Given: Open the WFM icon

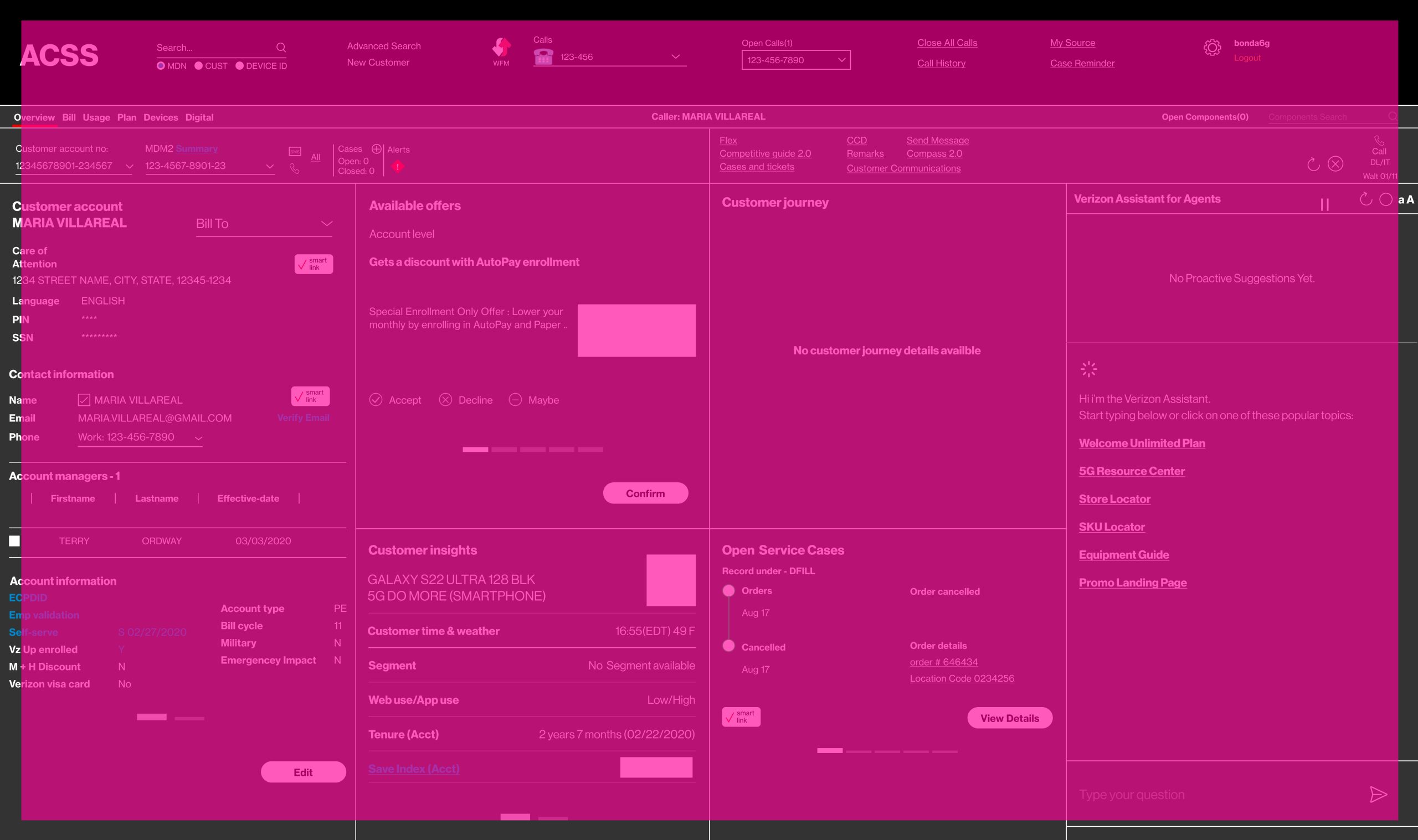Looking at the screenshot, I should coord(501,49).
